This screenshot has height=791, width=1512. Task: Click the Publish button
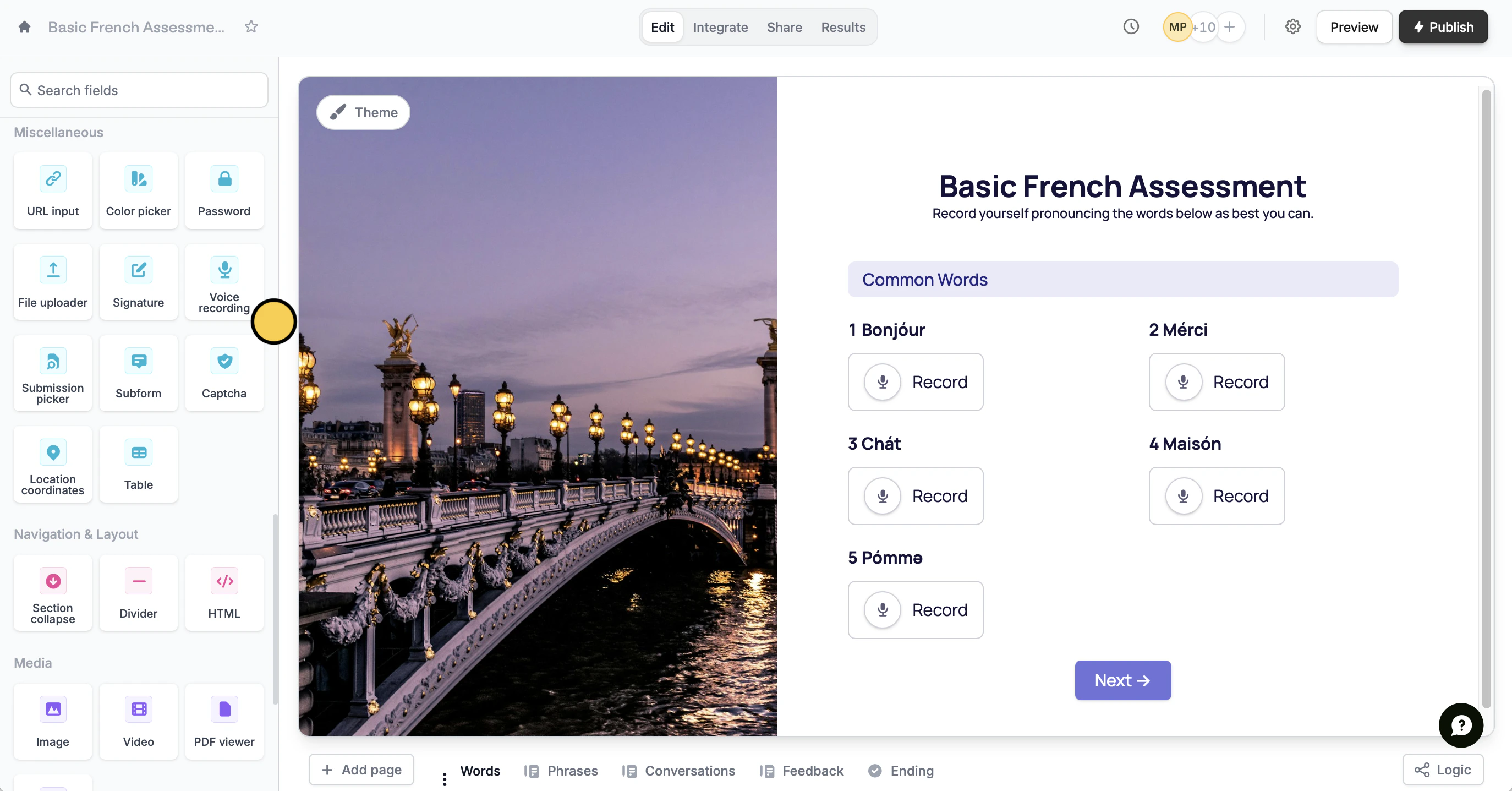1443,27
